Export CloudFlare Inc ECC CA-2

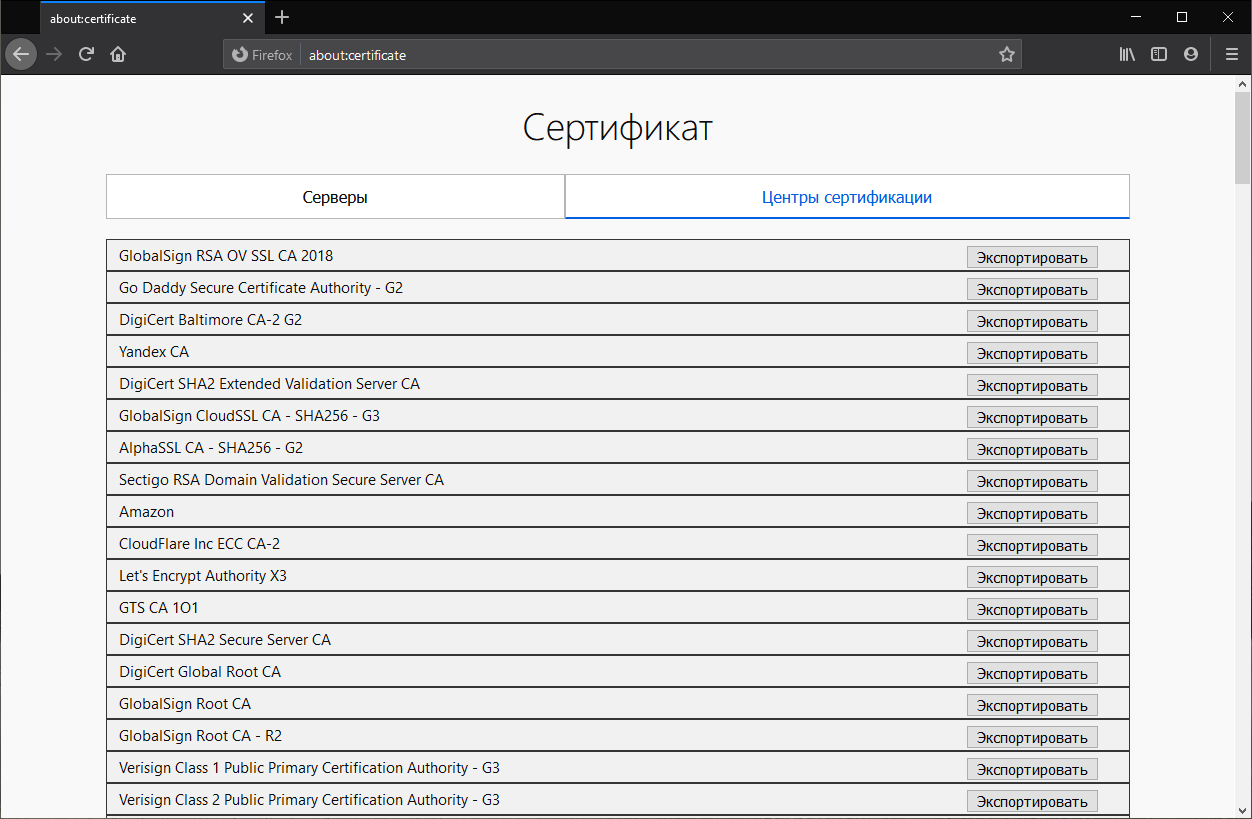pyautogui.click(x=1032, y=545)
